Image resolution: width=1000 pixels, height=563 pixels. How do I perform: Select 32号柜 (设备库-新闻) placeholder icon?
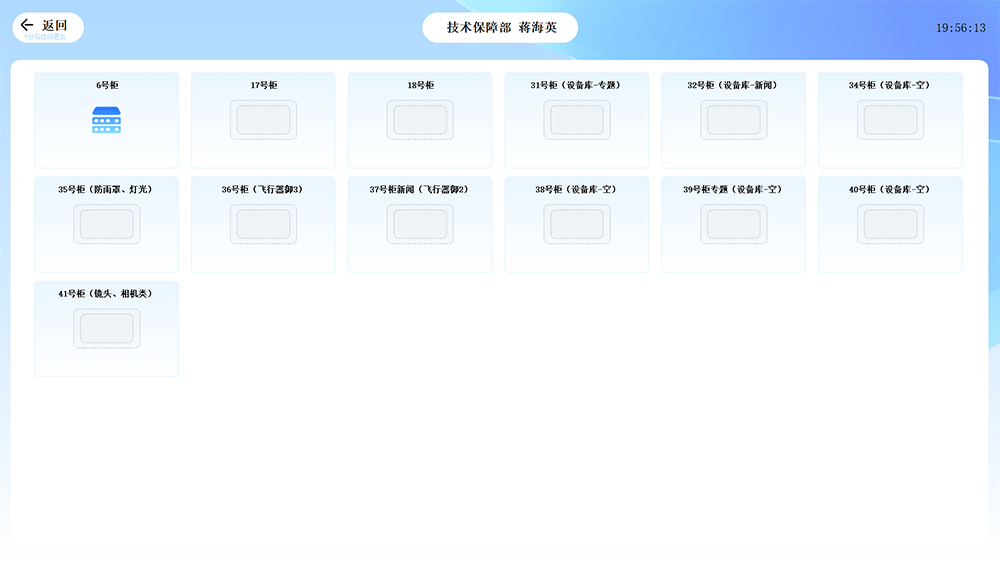(733, 120)
